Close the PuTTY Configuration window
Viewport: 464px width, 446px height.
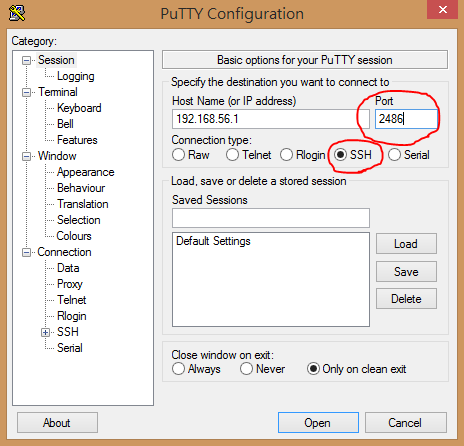[x=443, y=9]
